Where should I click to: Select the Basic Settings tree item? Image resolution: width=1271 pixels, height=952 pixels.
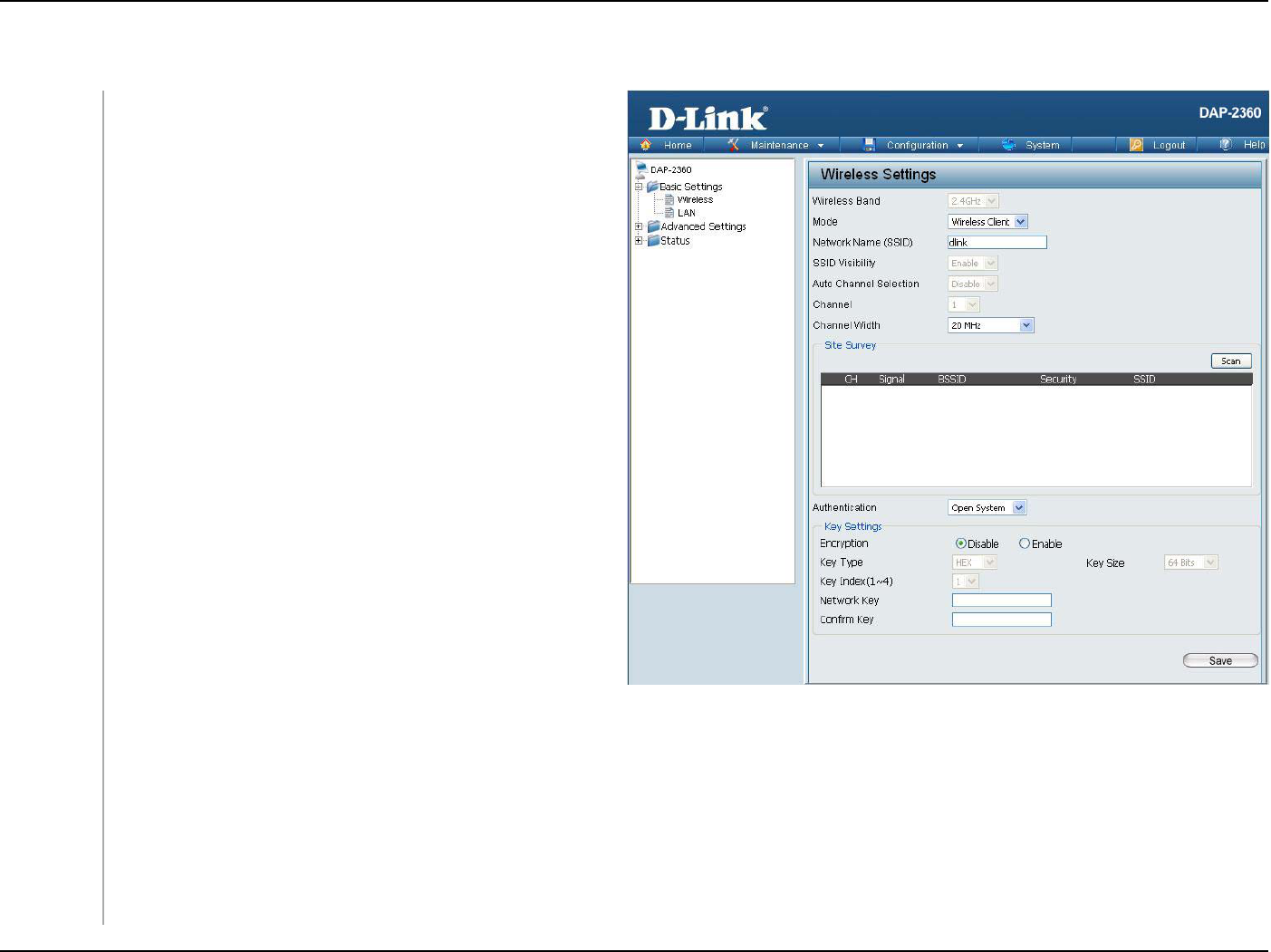[691, 187]
